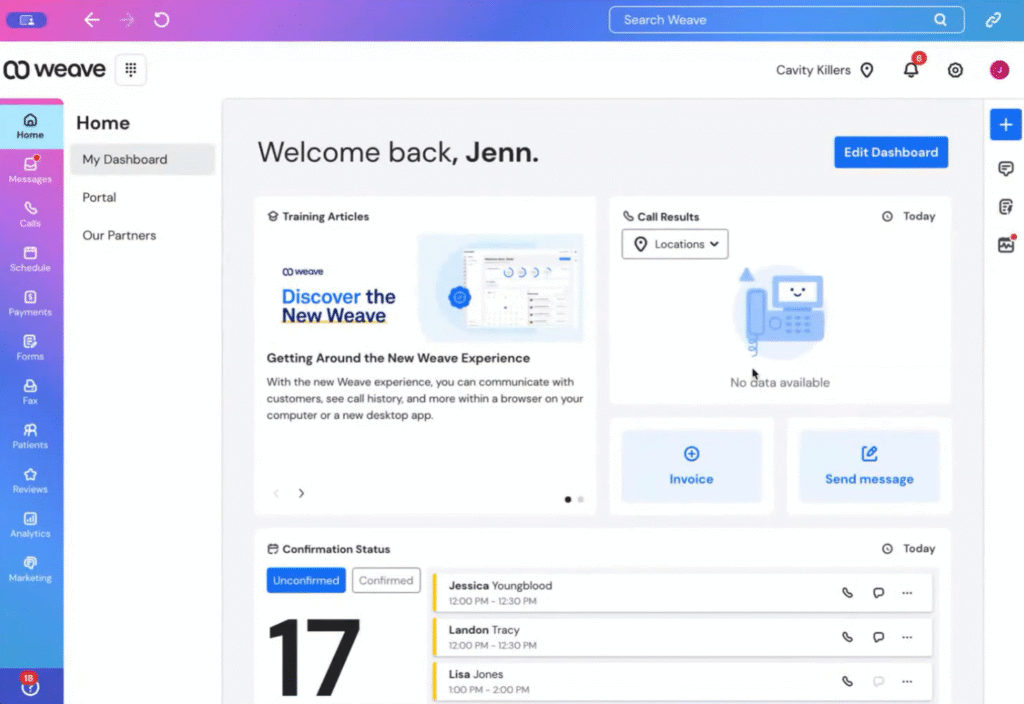The width and height of the screenshot is (1024, 704).
Task: Open Calls in the sidebar
Action: point(30,214)
